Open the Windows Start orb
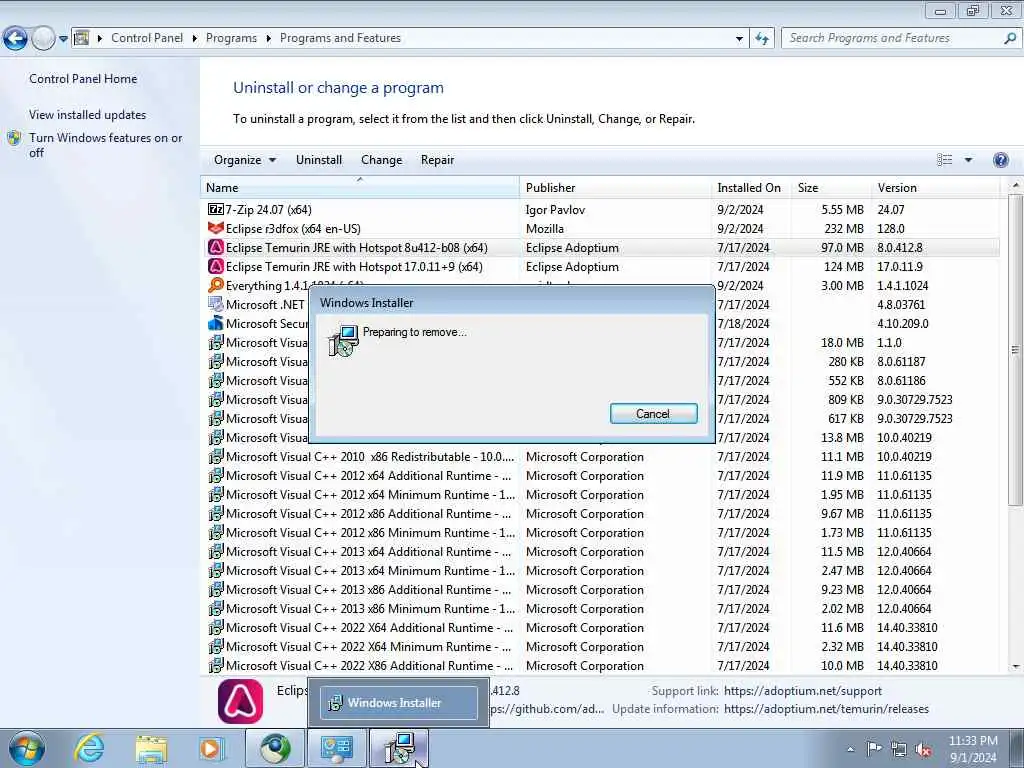This screenshot has width=1024, height=768. 26,748
